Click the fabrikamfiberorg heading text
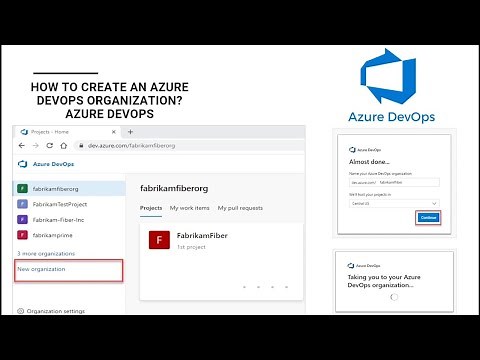480x360 pixels. tap(174, 188)
